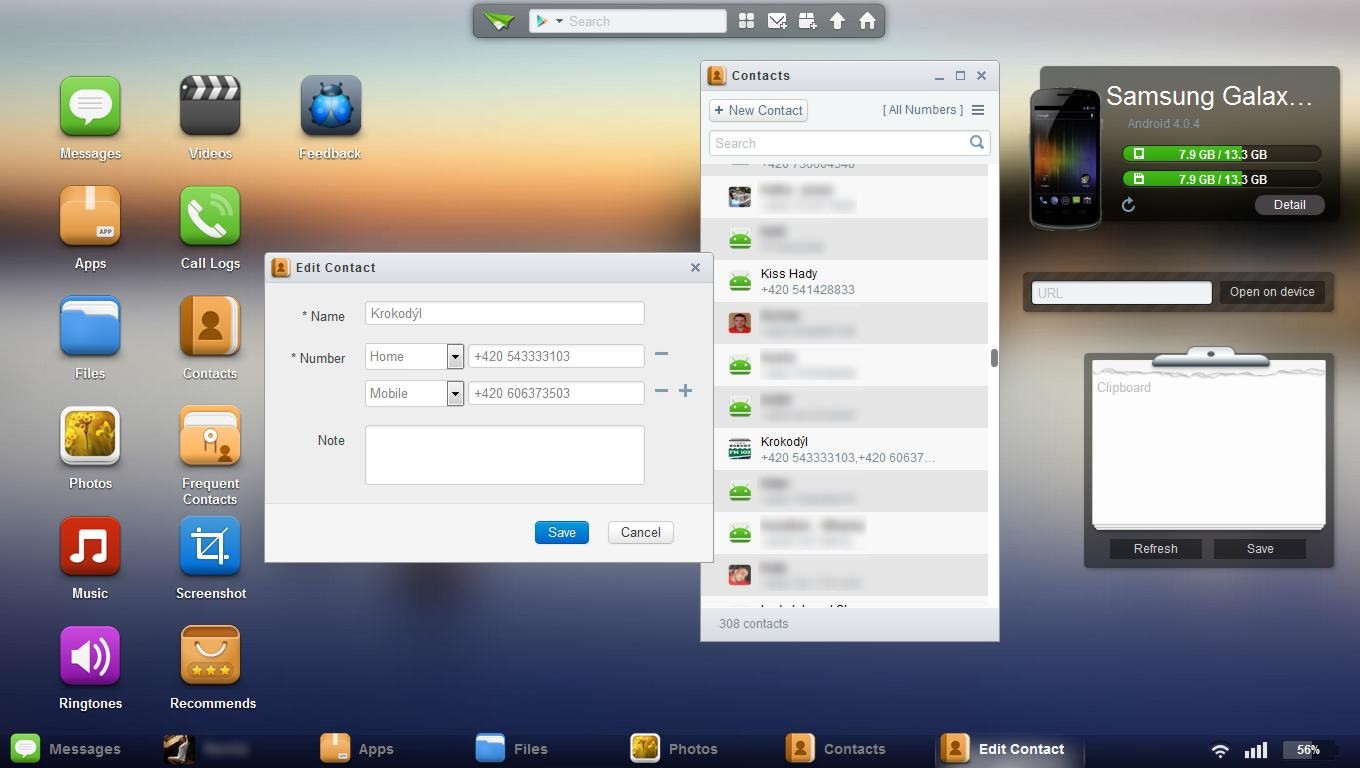Open the All Numbers filter
This screenshot has height=768, width=1360.
(923, 110)
